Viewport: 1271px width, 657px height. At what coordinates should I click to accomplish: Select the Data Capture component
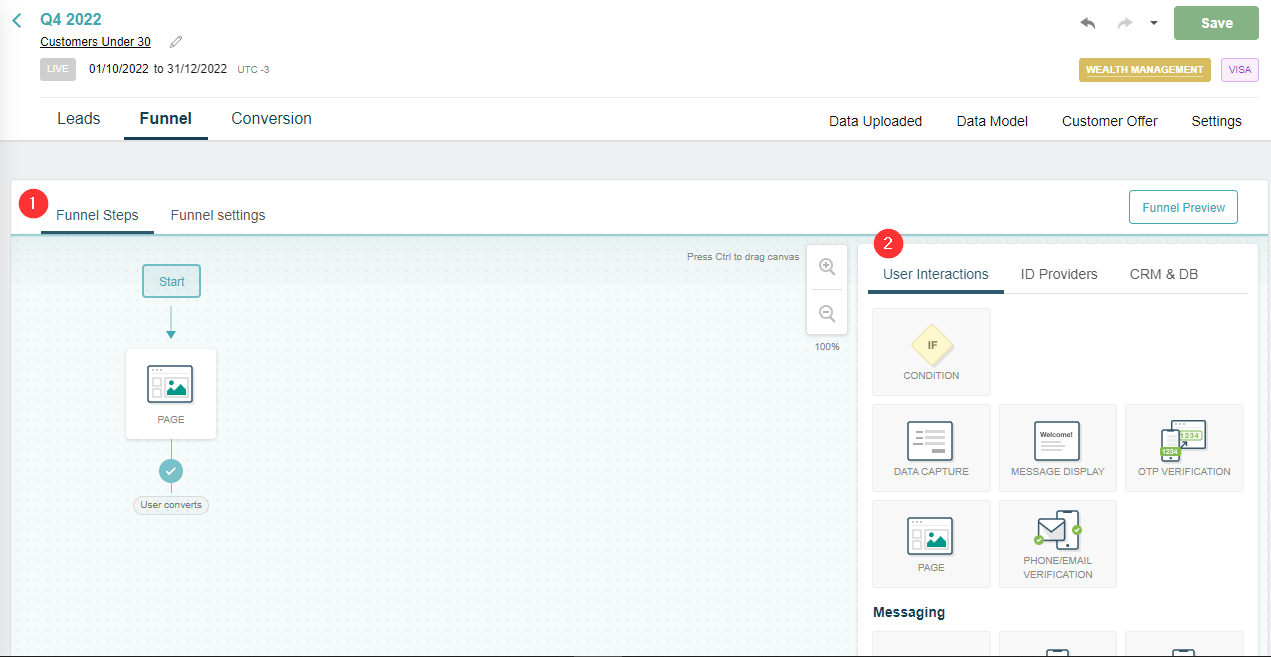point(931,448)
